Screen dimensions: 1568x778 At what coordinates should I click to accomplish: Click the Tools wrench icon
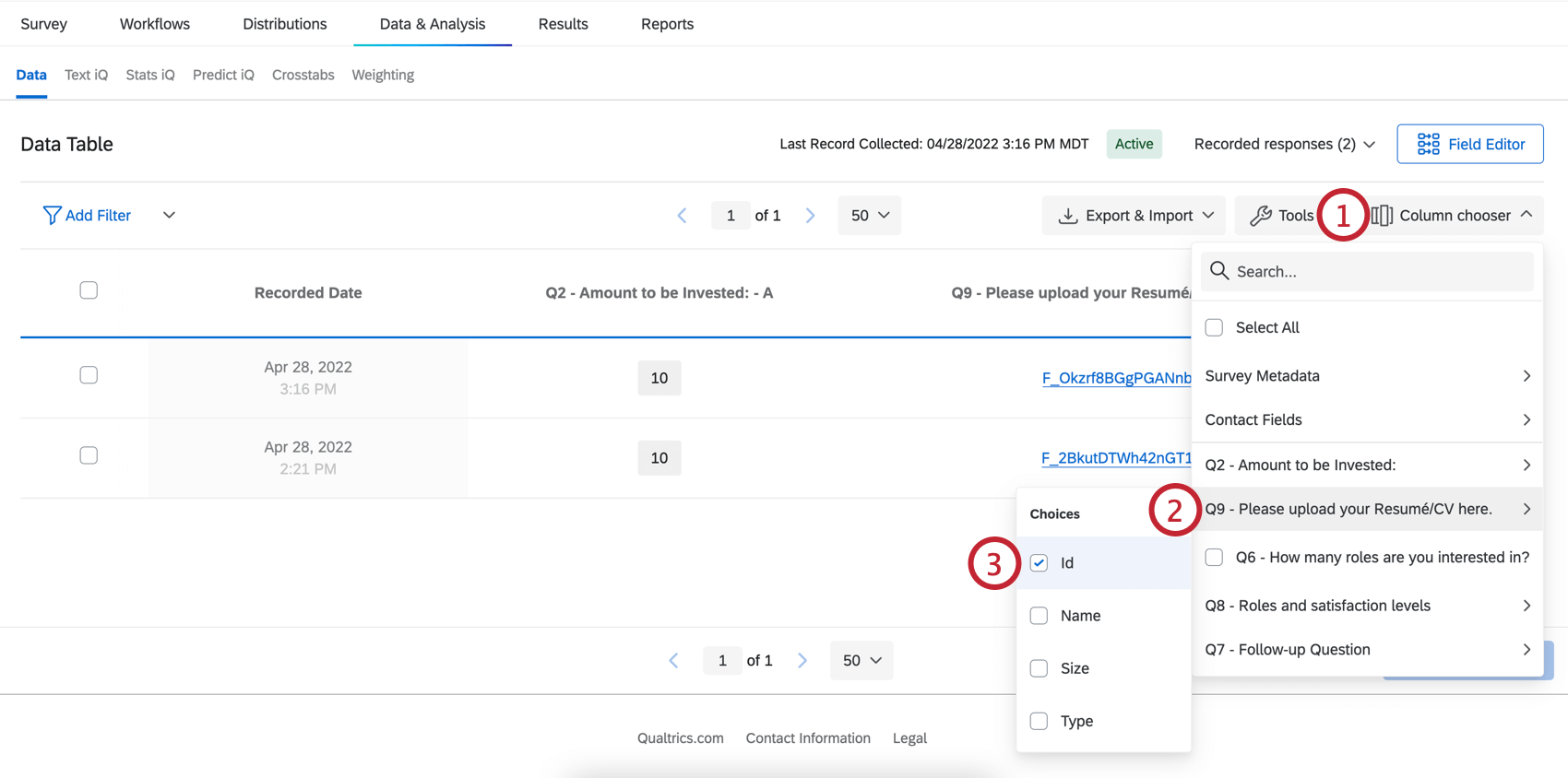point(1260,216)
